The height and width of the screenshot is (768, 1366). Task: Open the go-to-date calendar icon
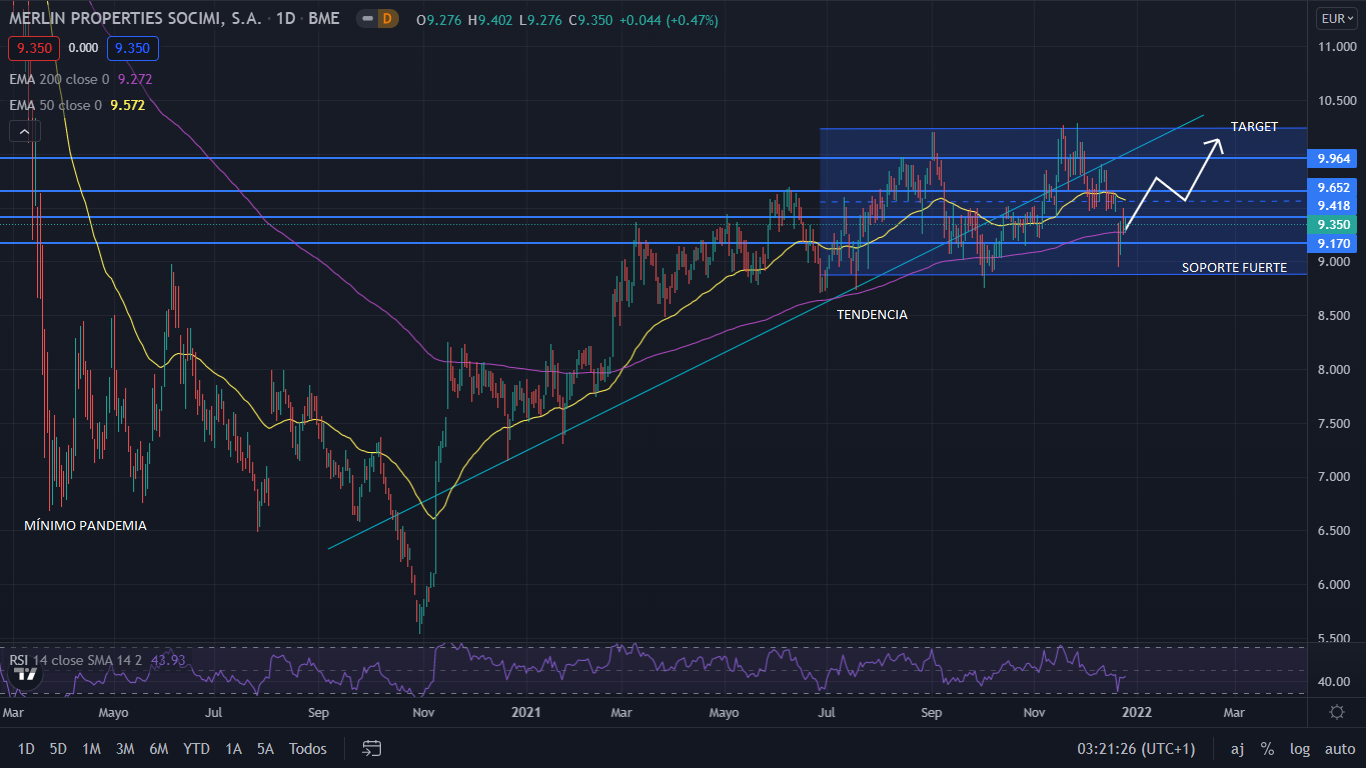coord(372,748)
